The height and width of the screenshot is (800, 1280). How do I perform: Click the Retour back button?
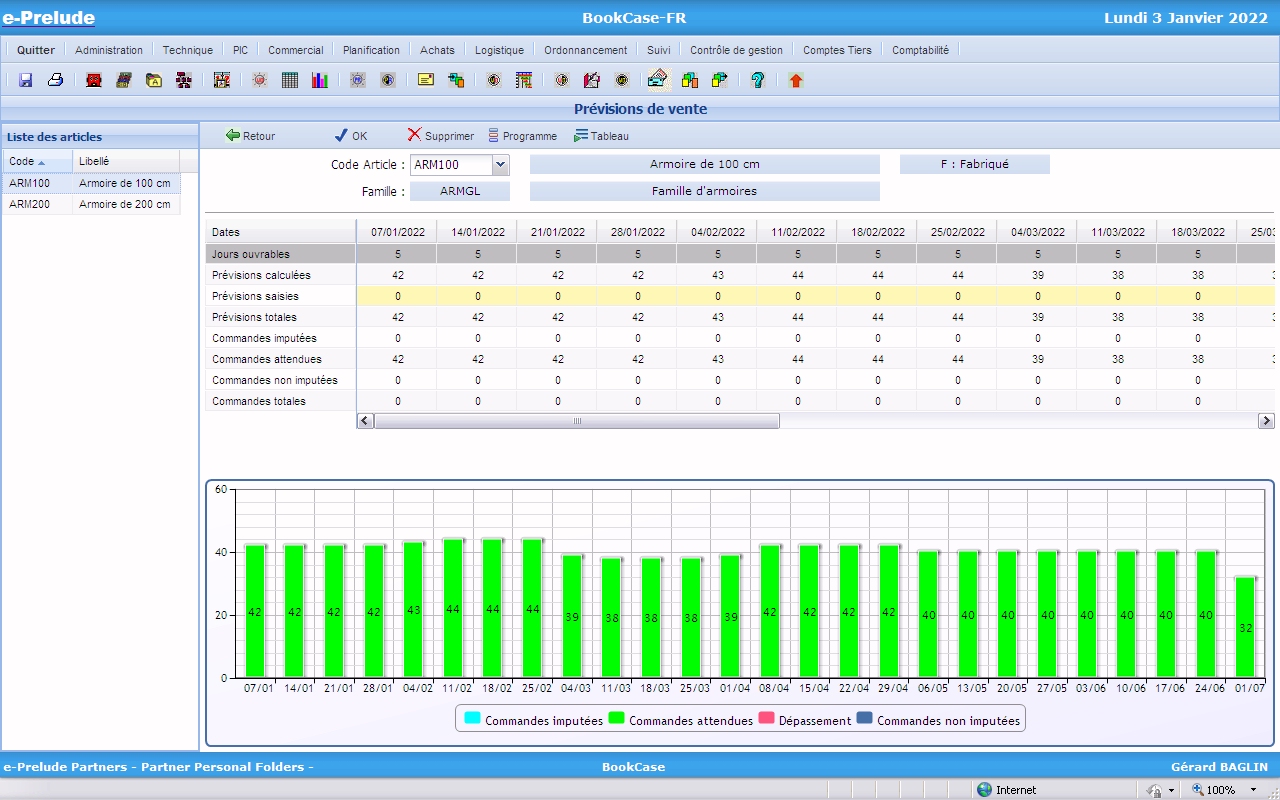pos(250,136)
